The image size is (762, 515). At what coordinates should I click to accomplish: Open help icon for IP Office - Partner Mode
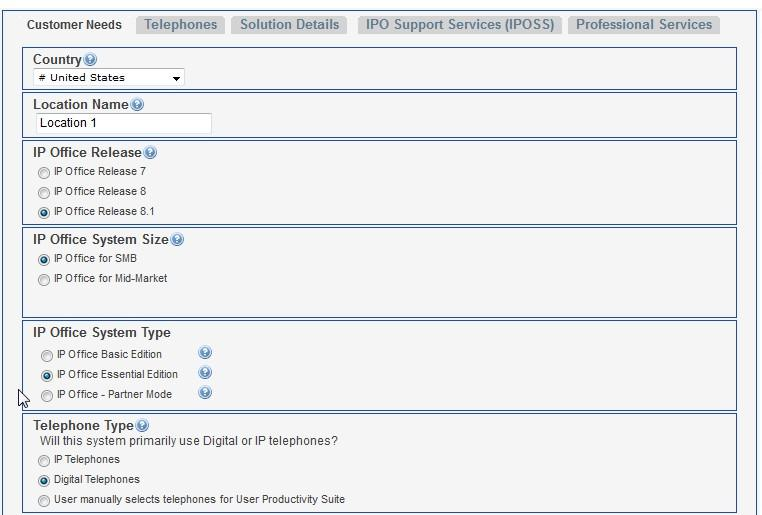205,393
